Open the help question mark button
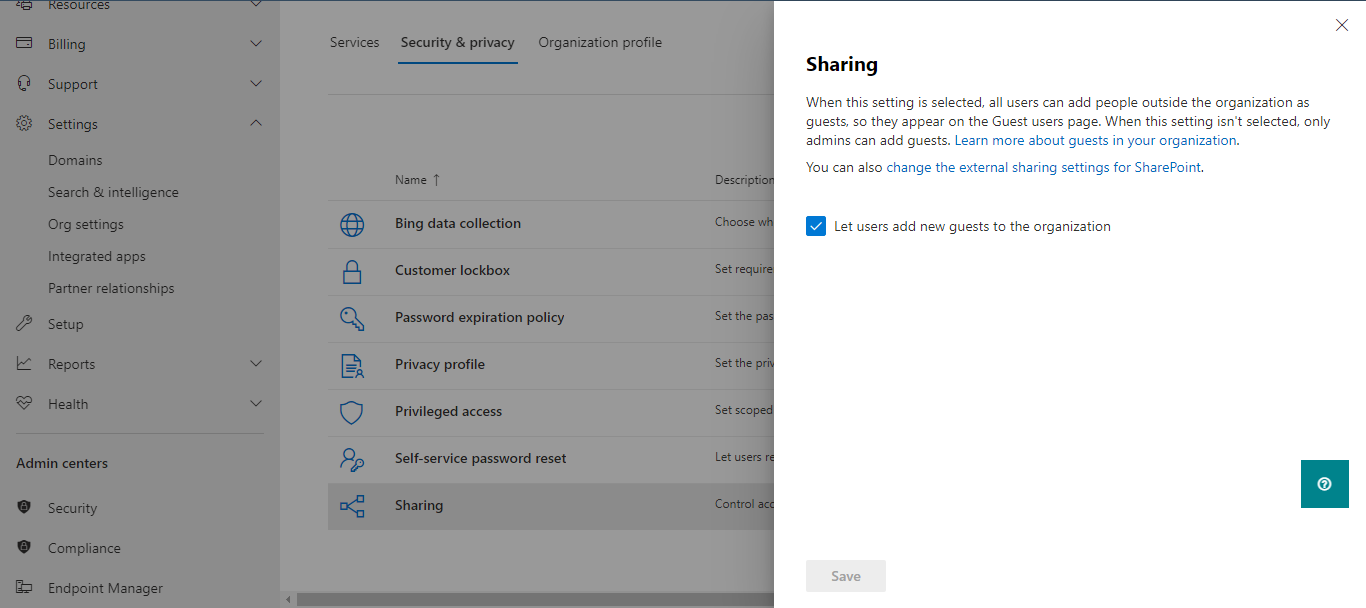This screenshot has width=1366, height=608. click(1324, 484)
